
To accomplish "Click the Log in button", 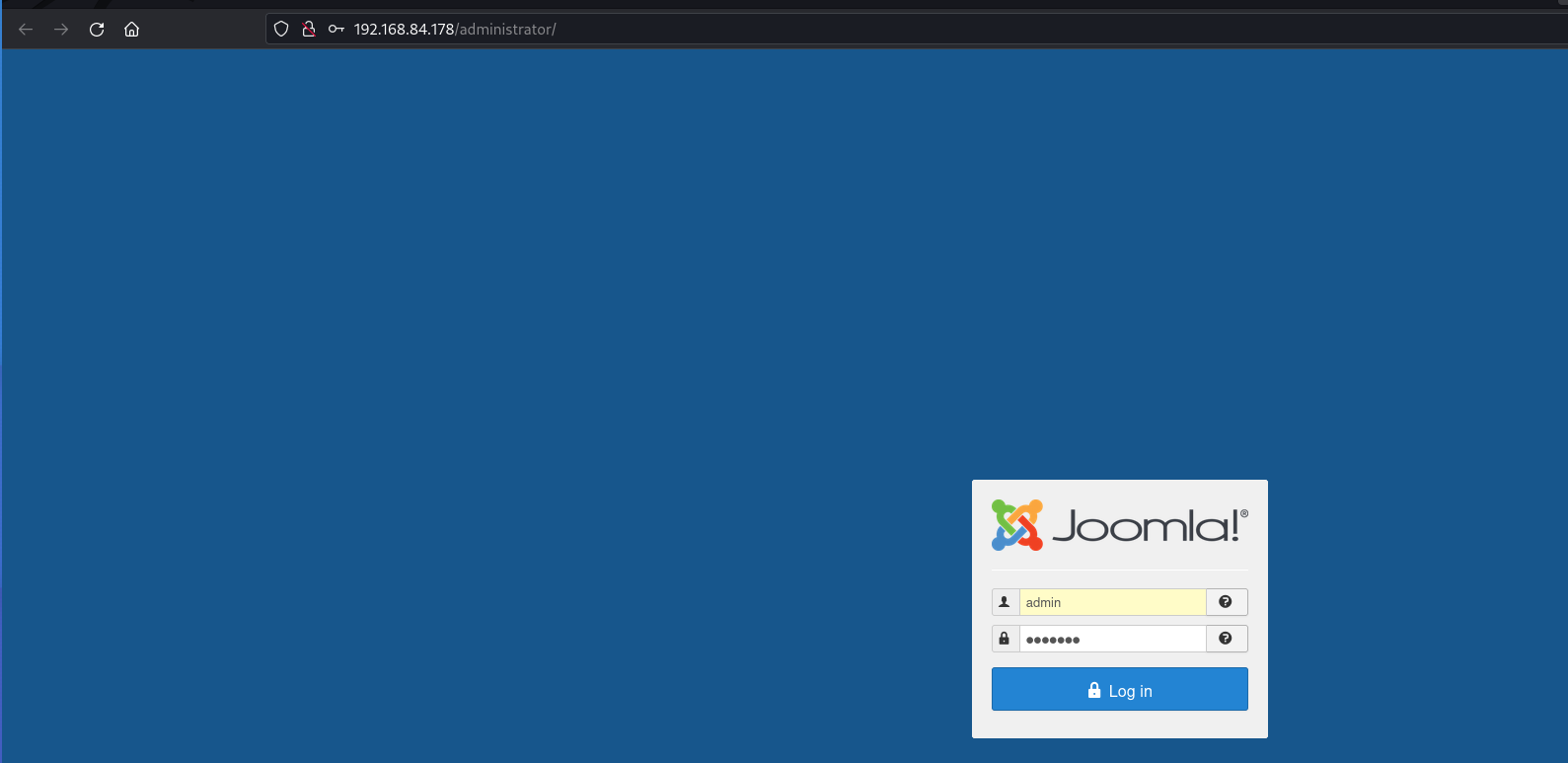I will [x=1119, y=689].
